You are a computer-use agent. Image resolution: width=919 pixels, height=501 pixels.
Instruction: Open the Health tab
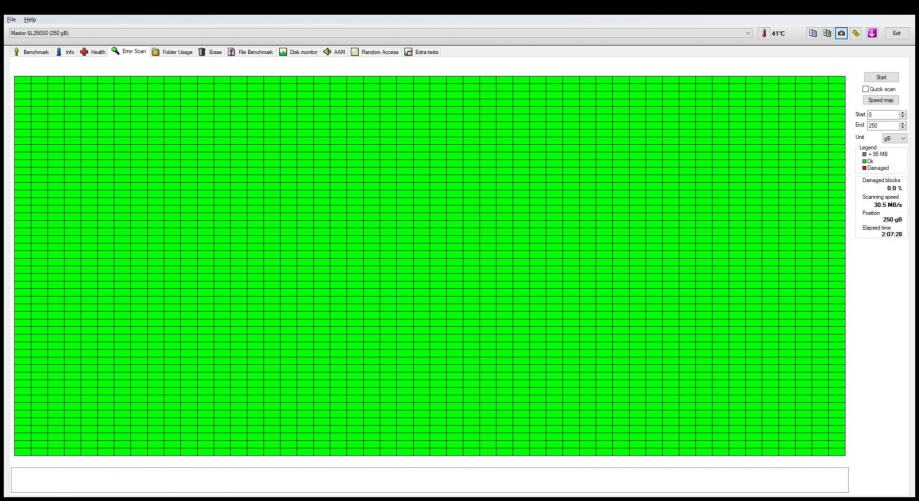[x=93, y=52]
